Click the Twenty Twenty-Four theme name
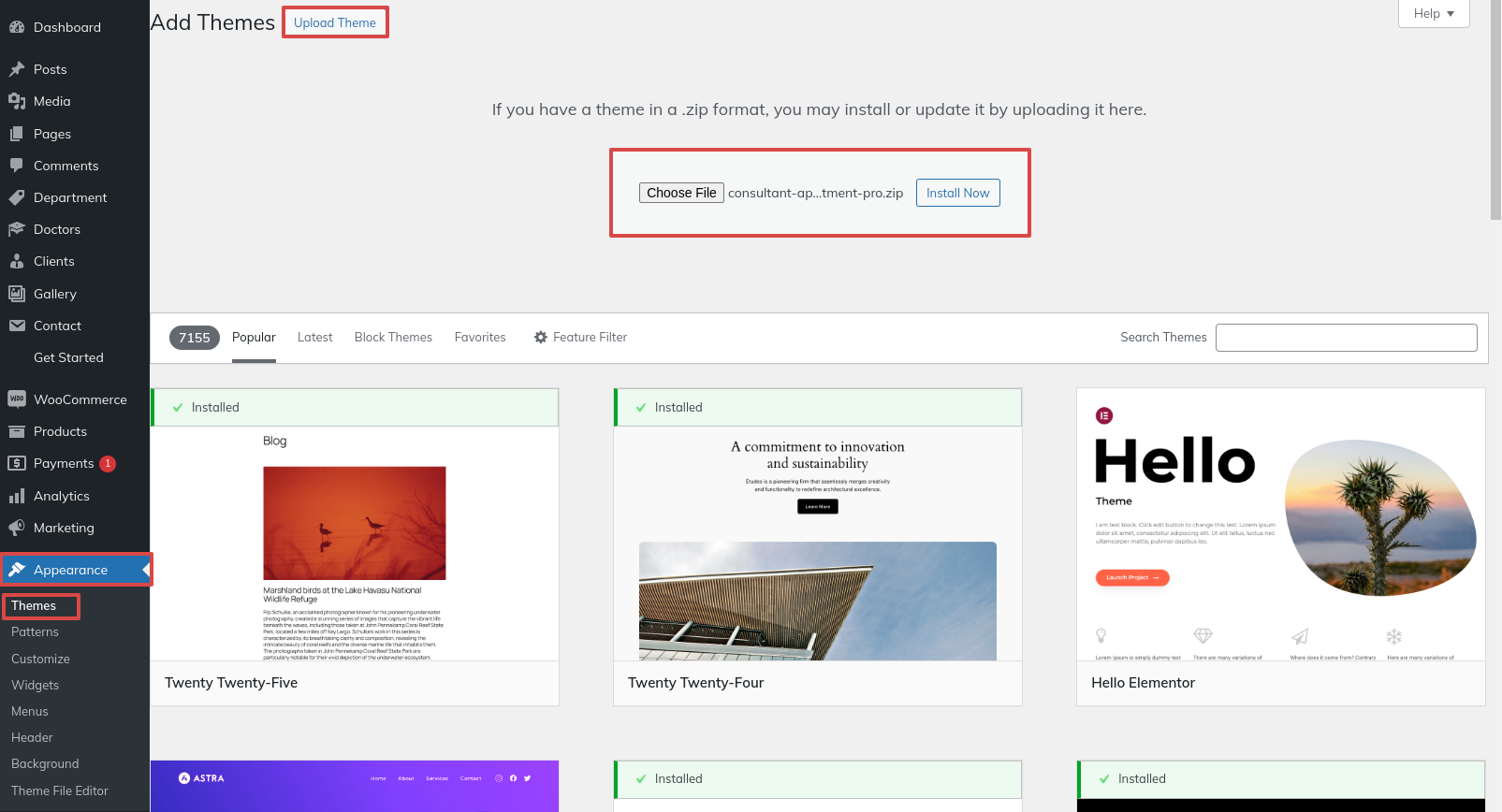Screen dimensions: 1502x812 tap(695, 683)
